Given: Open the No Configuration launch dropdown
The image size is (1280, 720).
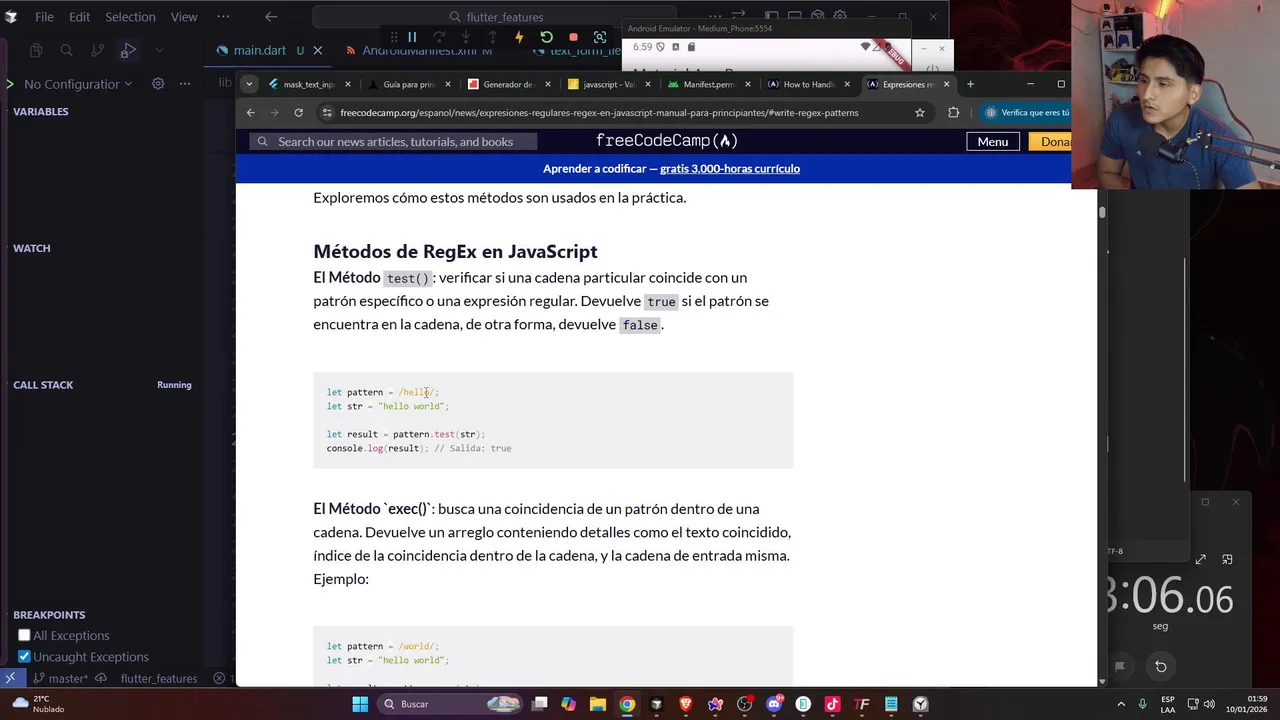Looking at the screenshot, I should [x=78, y=84].
